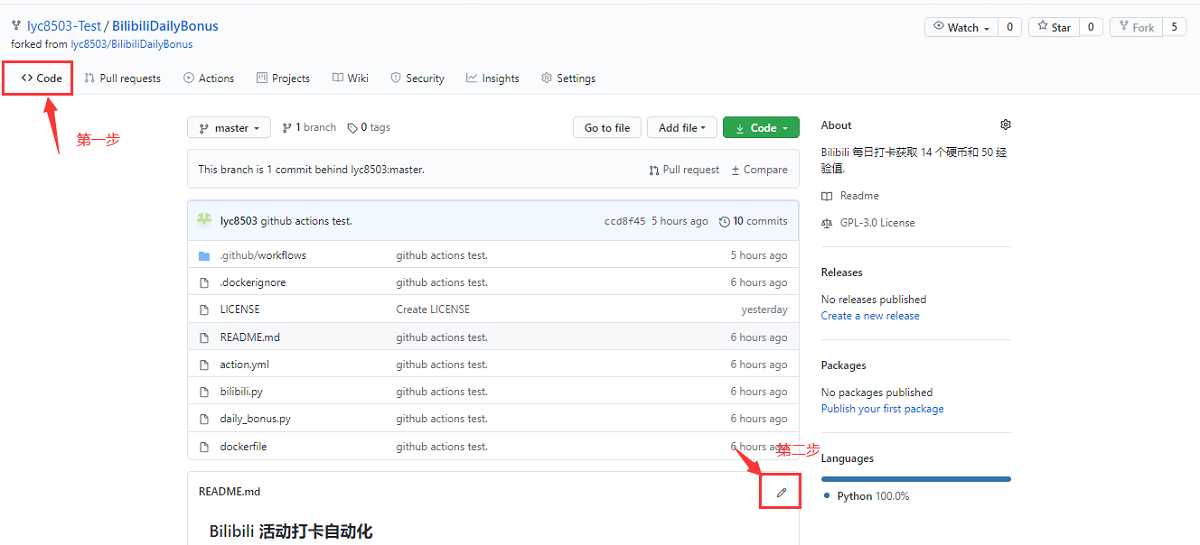Click the Python language bar
The width and height of the screenshot is (1200, 545).
point(915,479)
